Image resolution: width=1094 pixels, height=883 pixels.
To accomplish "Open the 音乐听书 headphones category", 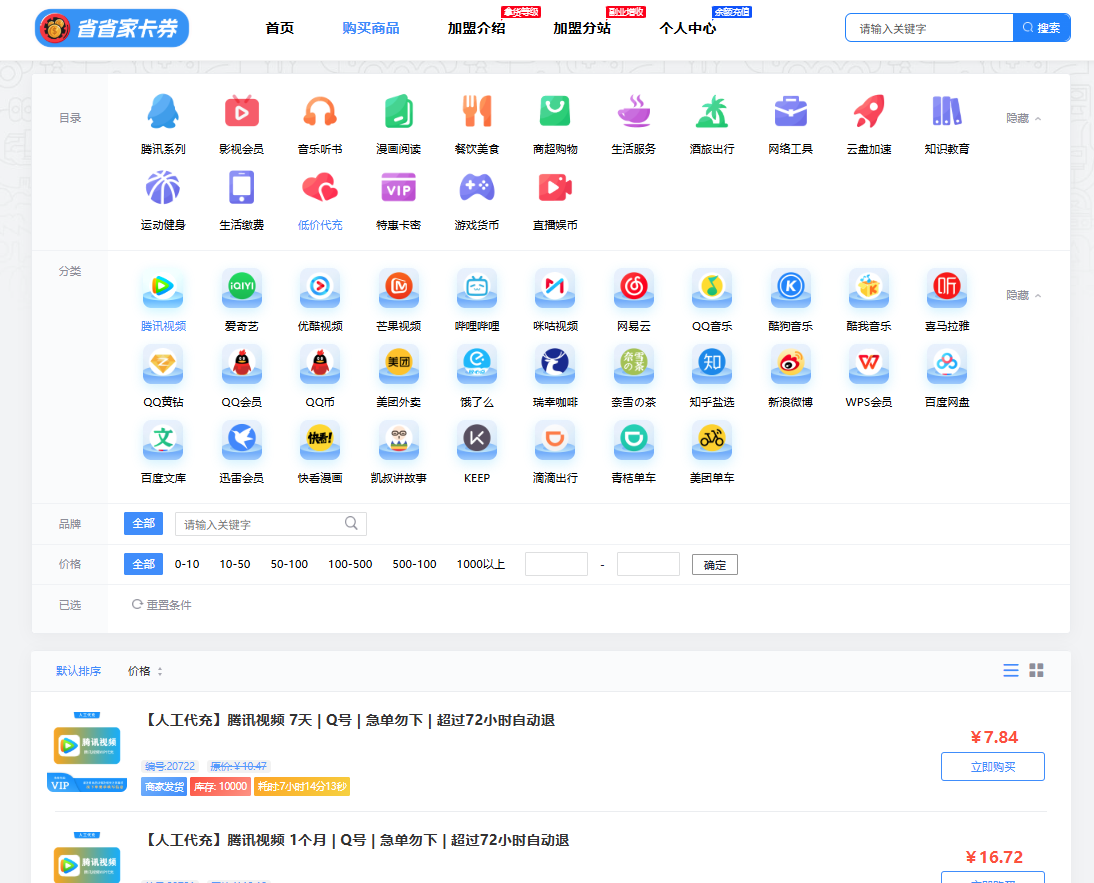I will [x=320, y=112].
